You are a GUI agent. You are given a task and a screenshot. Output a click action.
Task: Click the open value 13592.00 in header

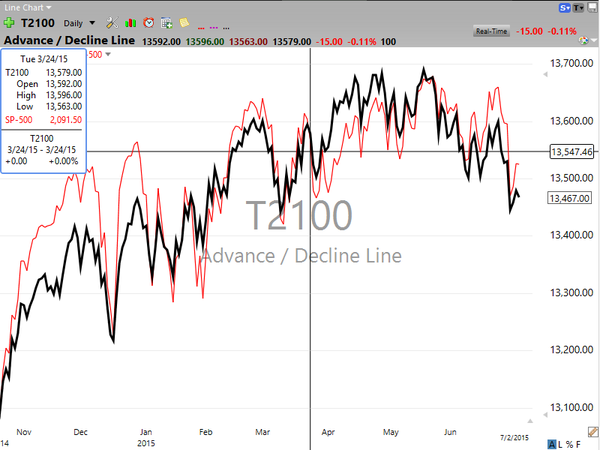tap(161, 41)
